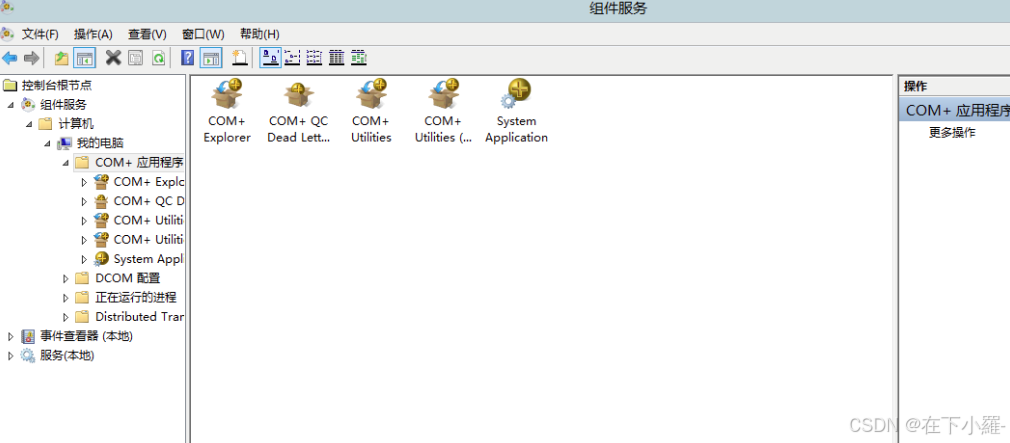Image resolution: width=1010 pixels, height=443 pixels.
Task: Click the black X delete icon
Action: tap(113, 58)
